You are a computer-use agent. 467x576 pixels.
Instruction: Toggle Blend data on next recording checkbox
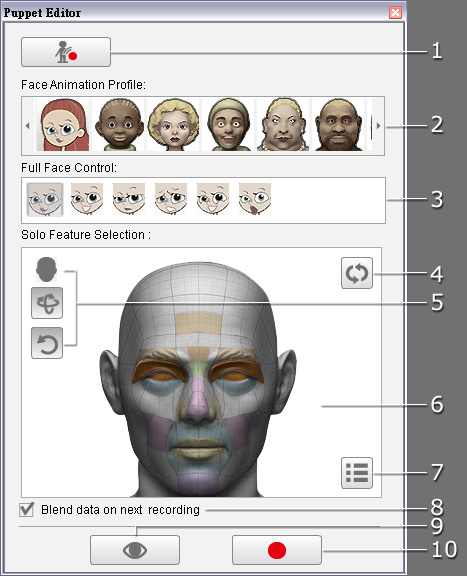coord(26,510)
